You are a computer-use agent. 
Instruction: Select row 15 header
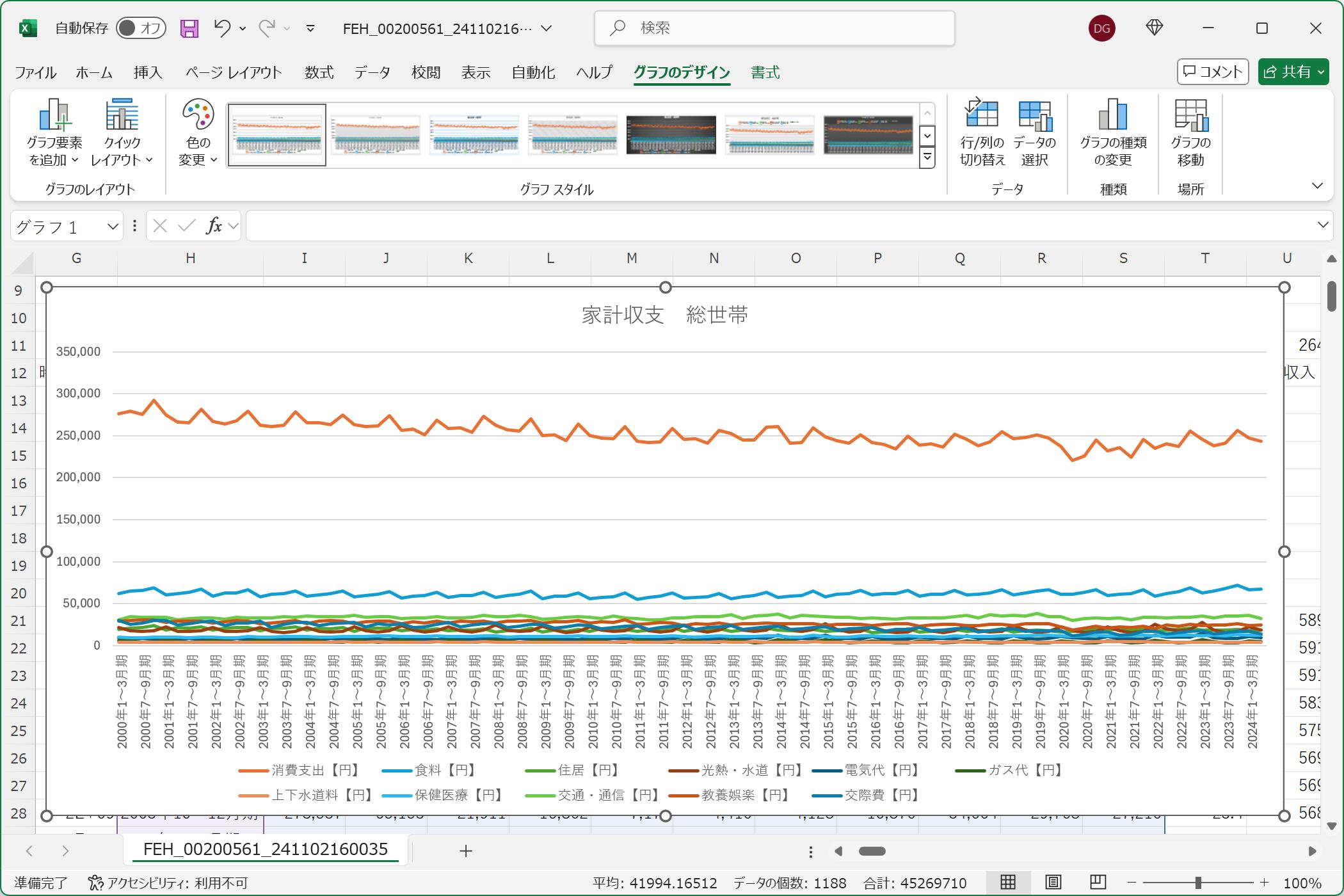(x=19, y=456)
